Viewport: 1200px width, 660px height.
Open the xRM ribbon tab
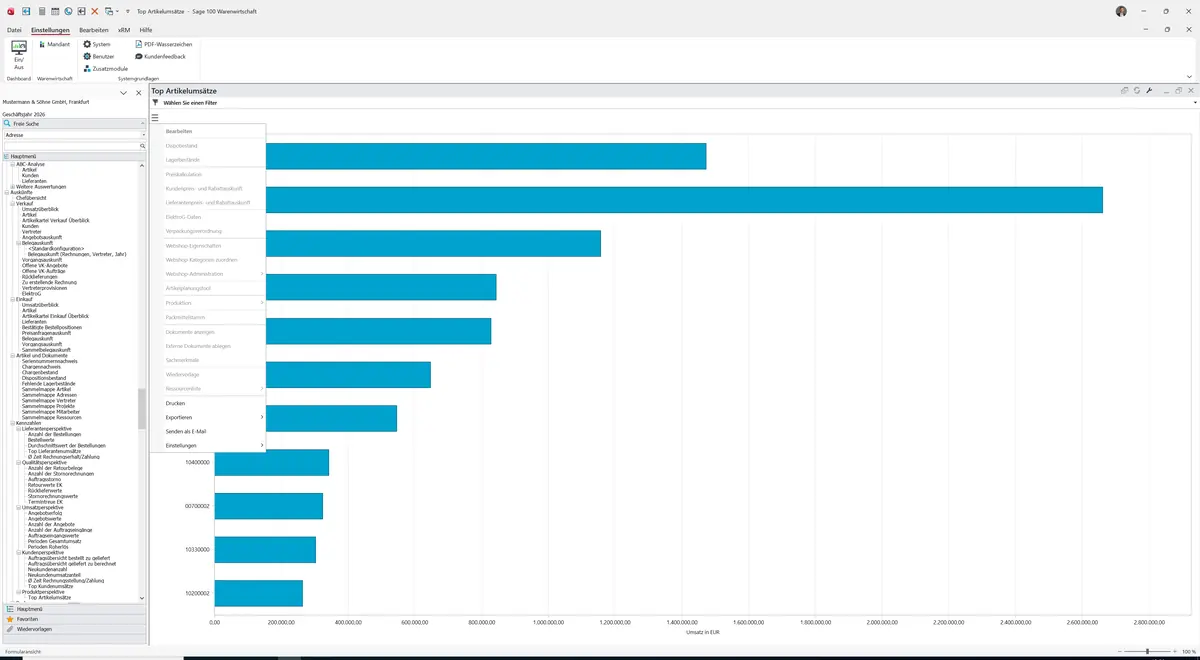click(x=124, y=30)
